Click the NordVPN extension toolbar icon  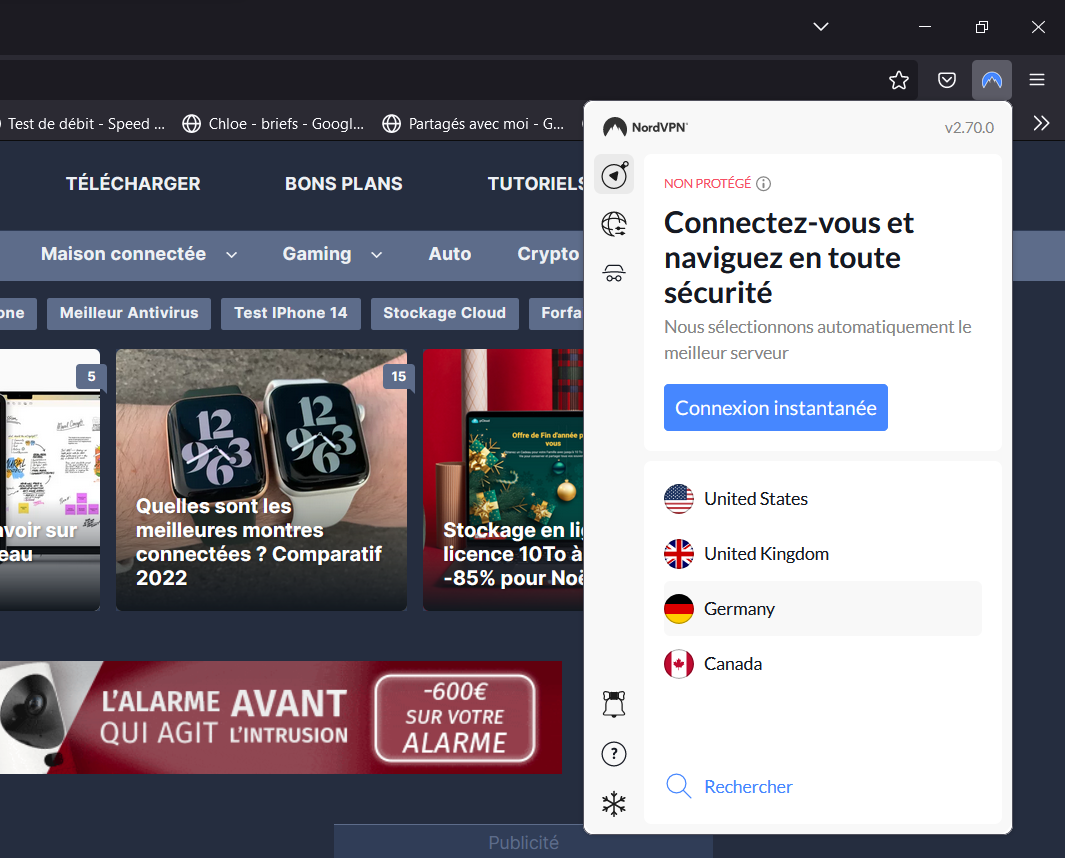992,80
